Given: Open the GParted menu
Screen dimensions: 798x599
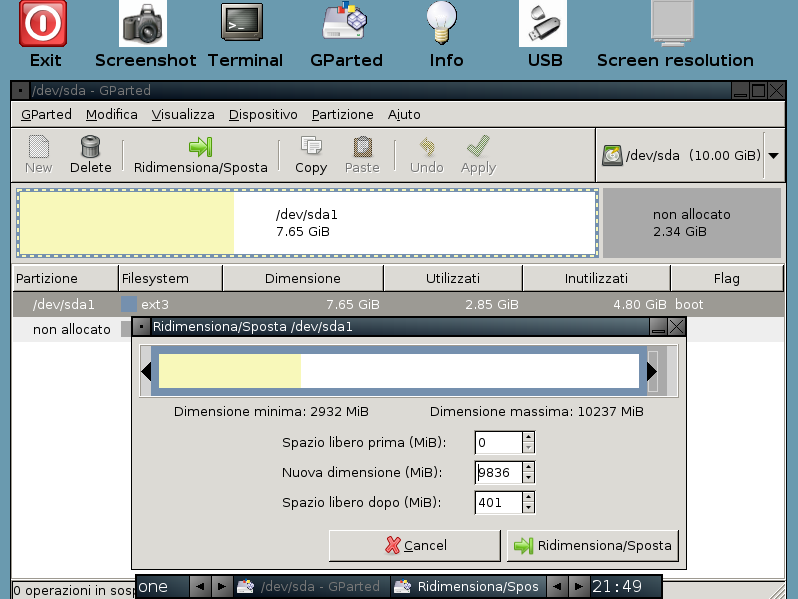Looking at the screenshot, I should pos(46,115).
